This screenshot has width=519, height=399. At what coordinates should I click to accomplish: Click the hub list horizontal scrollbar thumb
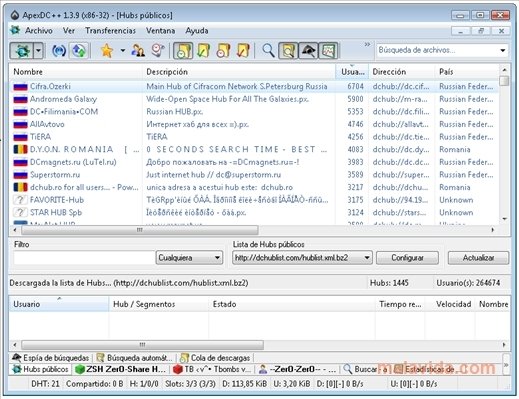(140, 230)
